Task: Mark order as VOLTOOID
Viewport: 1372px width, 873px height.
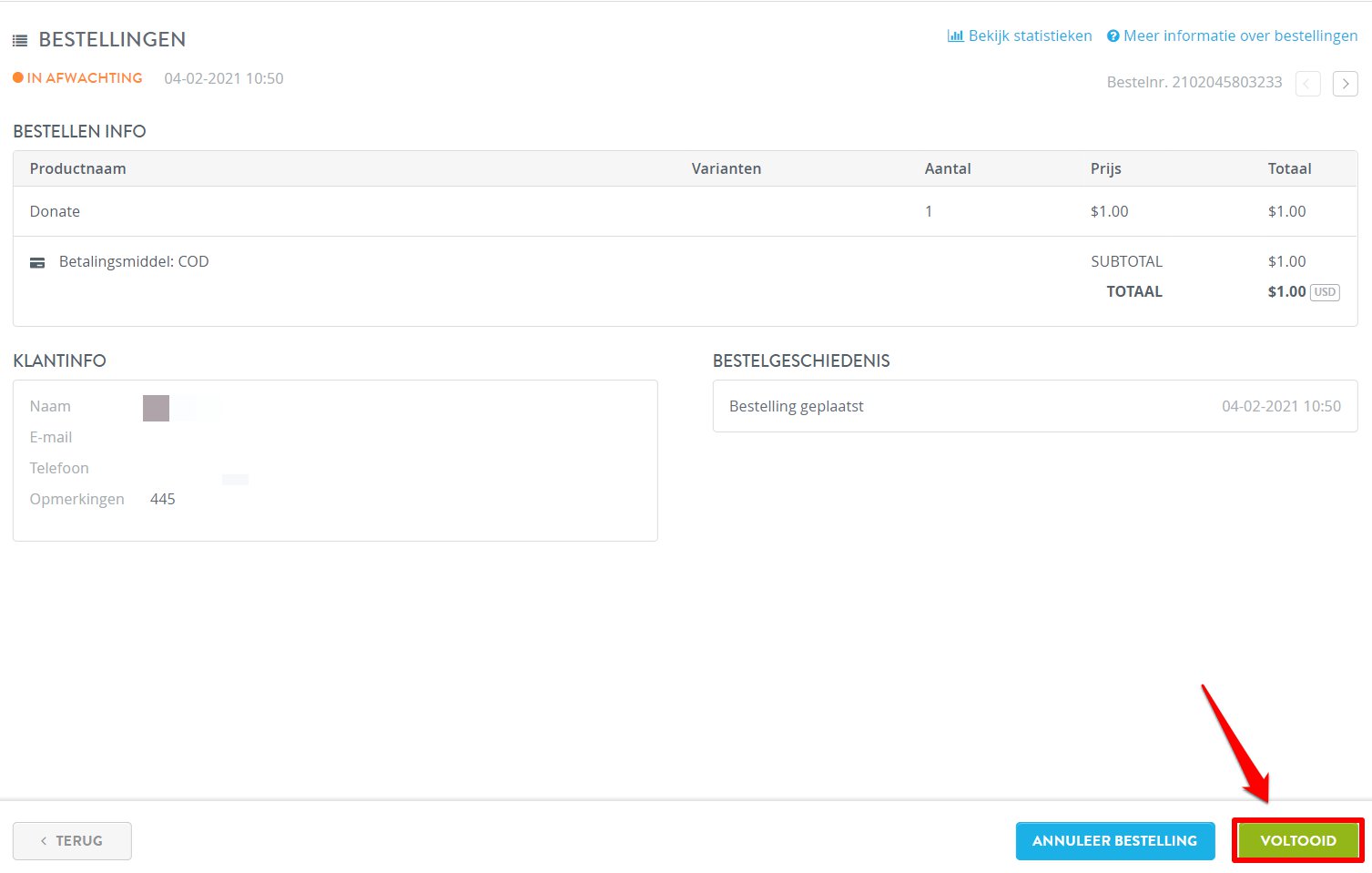Action: click(x=1298, y=840)
